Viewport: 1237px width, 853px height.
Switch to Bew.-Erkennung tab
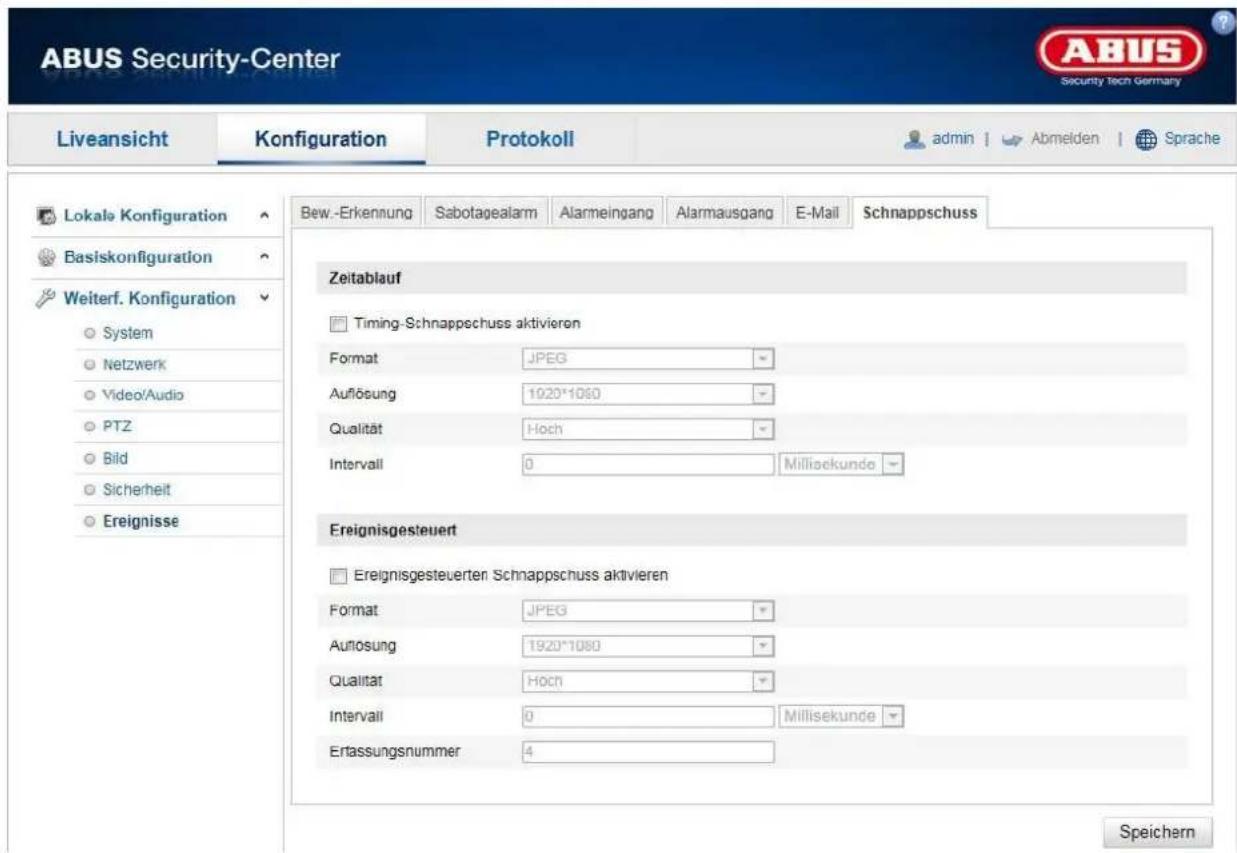click(x=357, y=212)
